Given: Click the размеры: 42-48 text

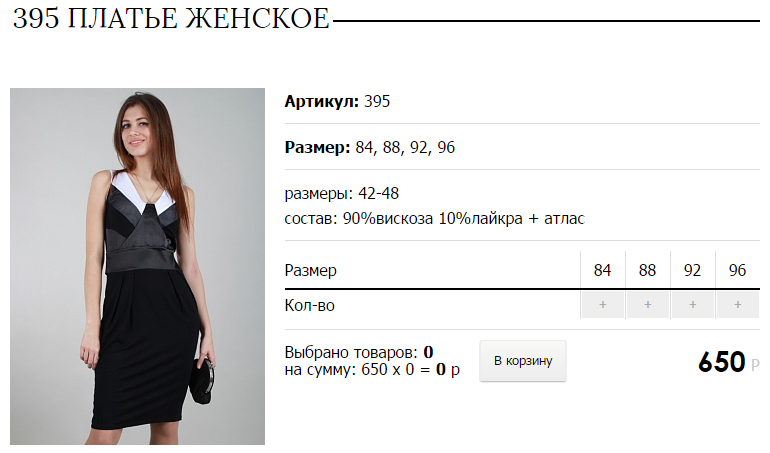Looking at the screenshot, I should tap(342, 194).
